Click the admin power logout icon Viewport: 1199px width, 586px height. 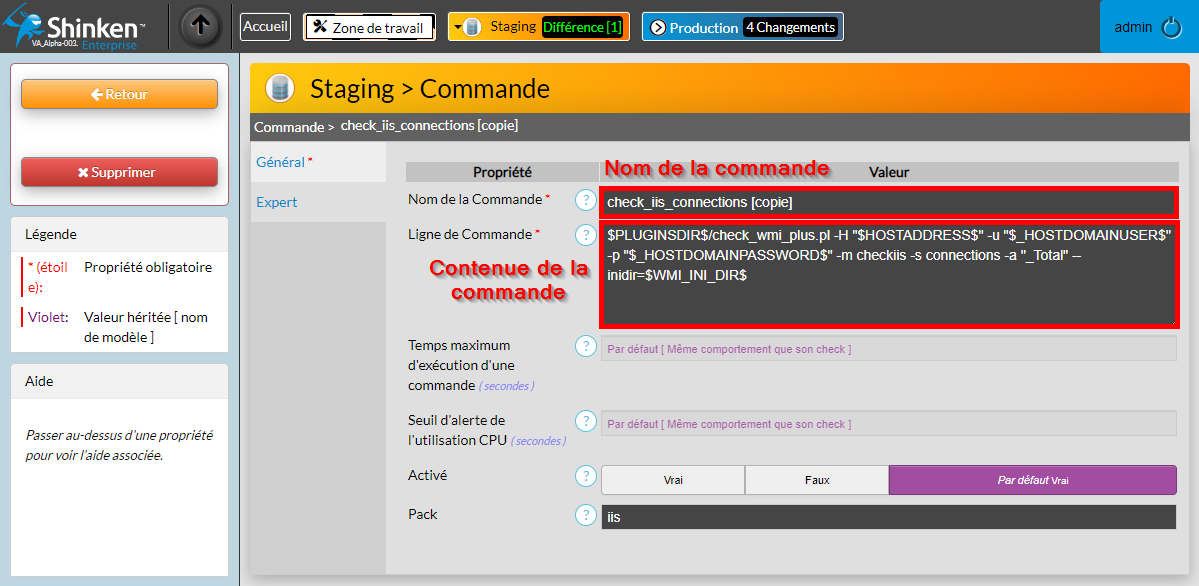coord(1171,28)
